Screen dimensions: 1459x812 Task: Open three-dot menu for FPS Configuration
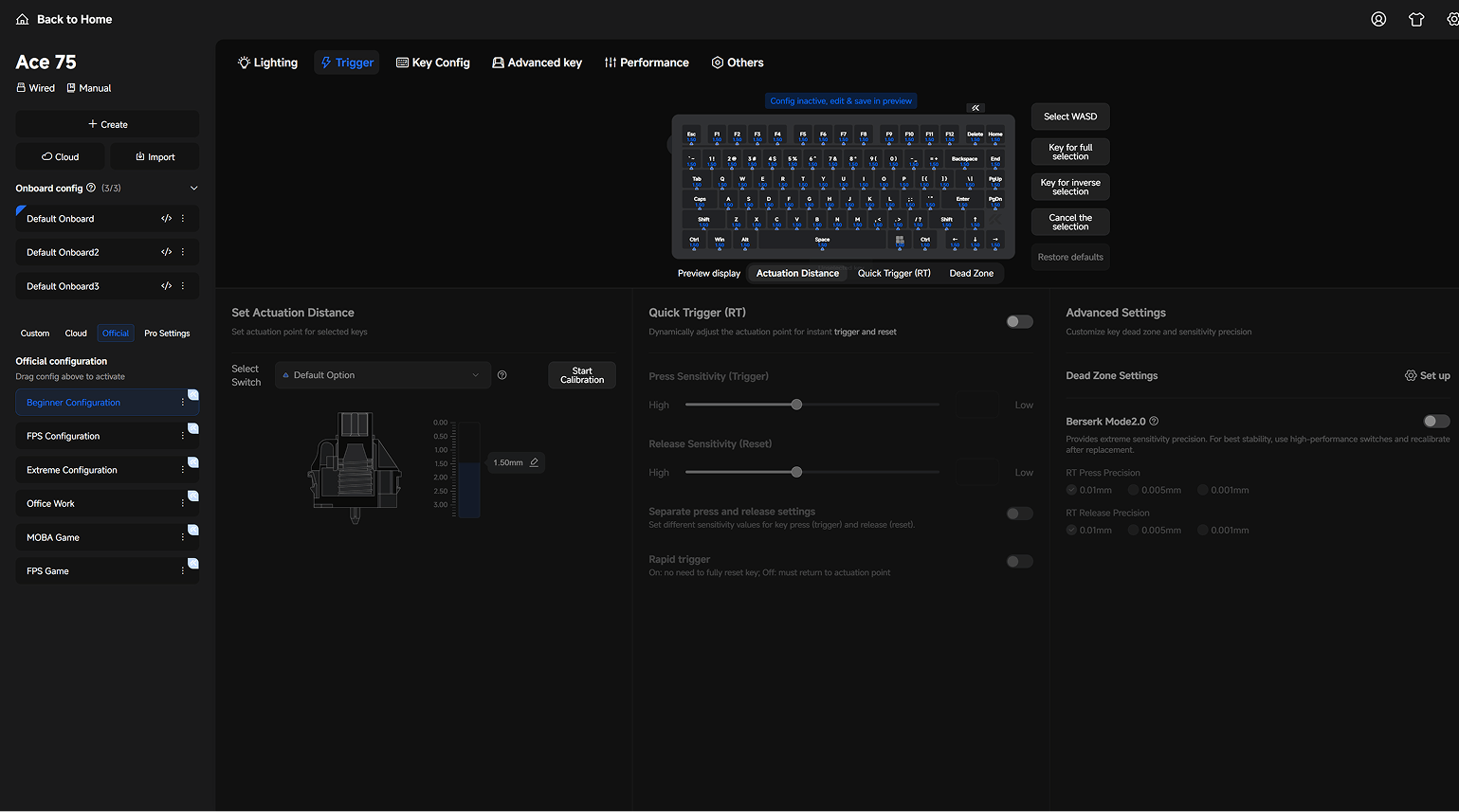point(183,436)
